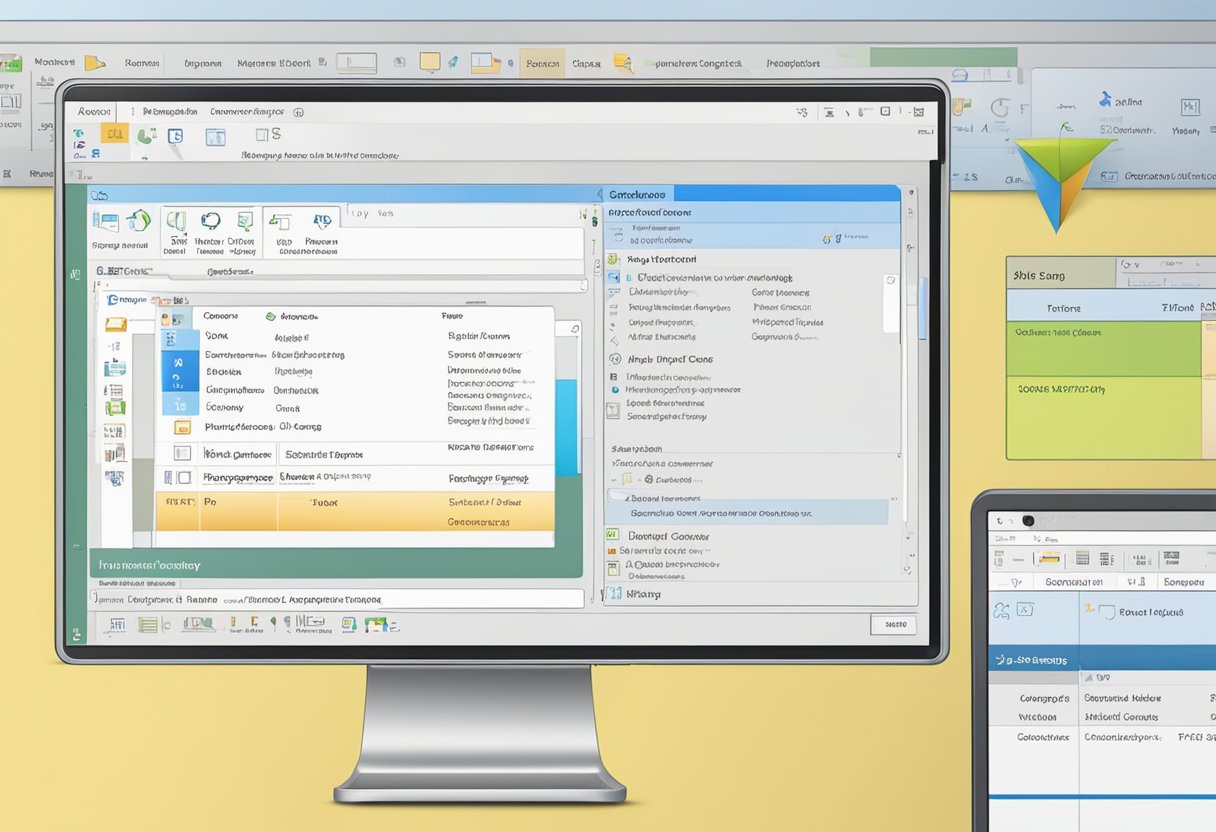Click the colorful triangle logo at top right

(x=1062, y=180)
